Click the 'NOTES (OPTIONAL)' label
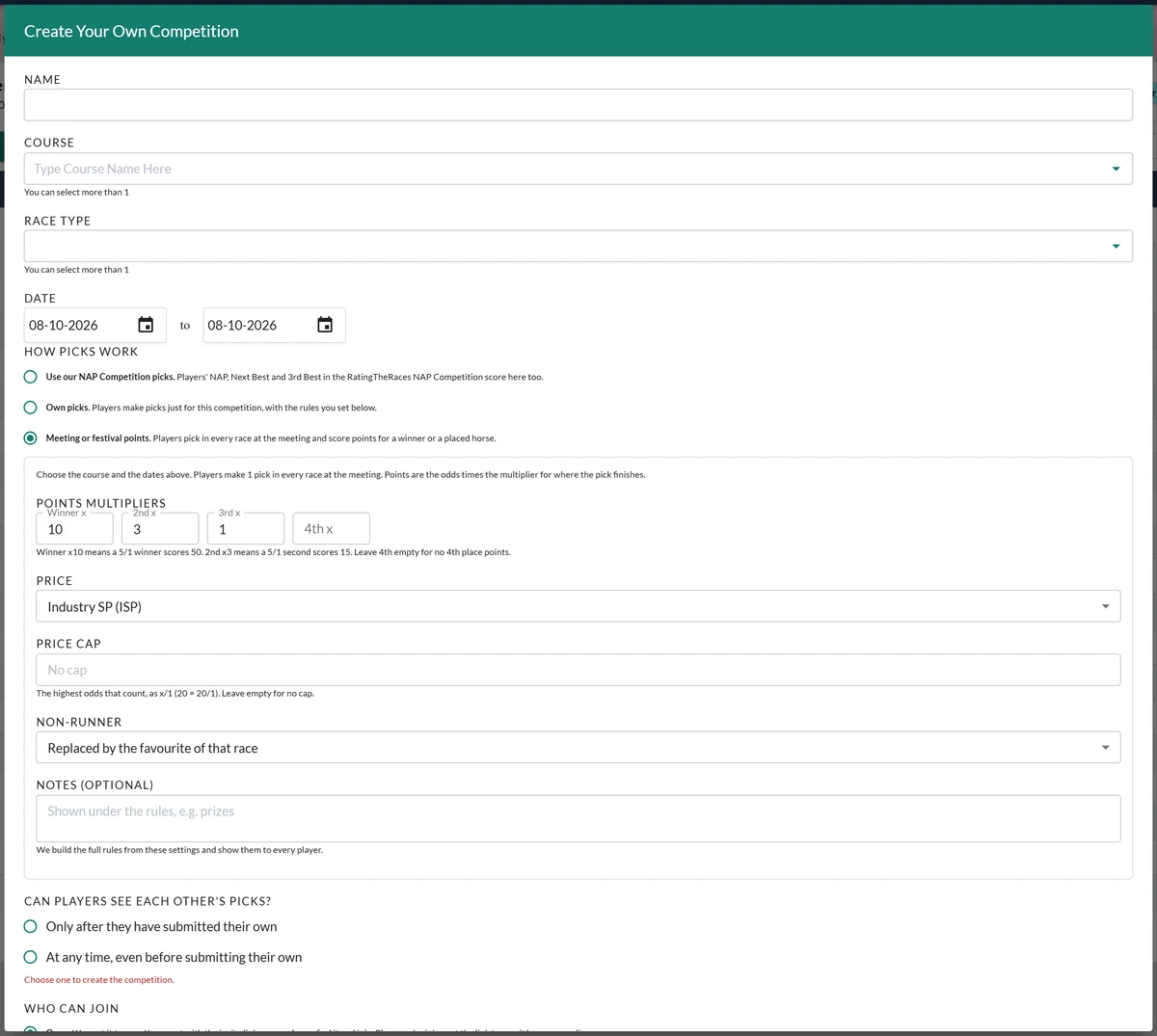 coord(94,785)
